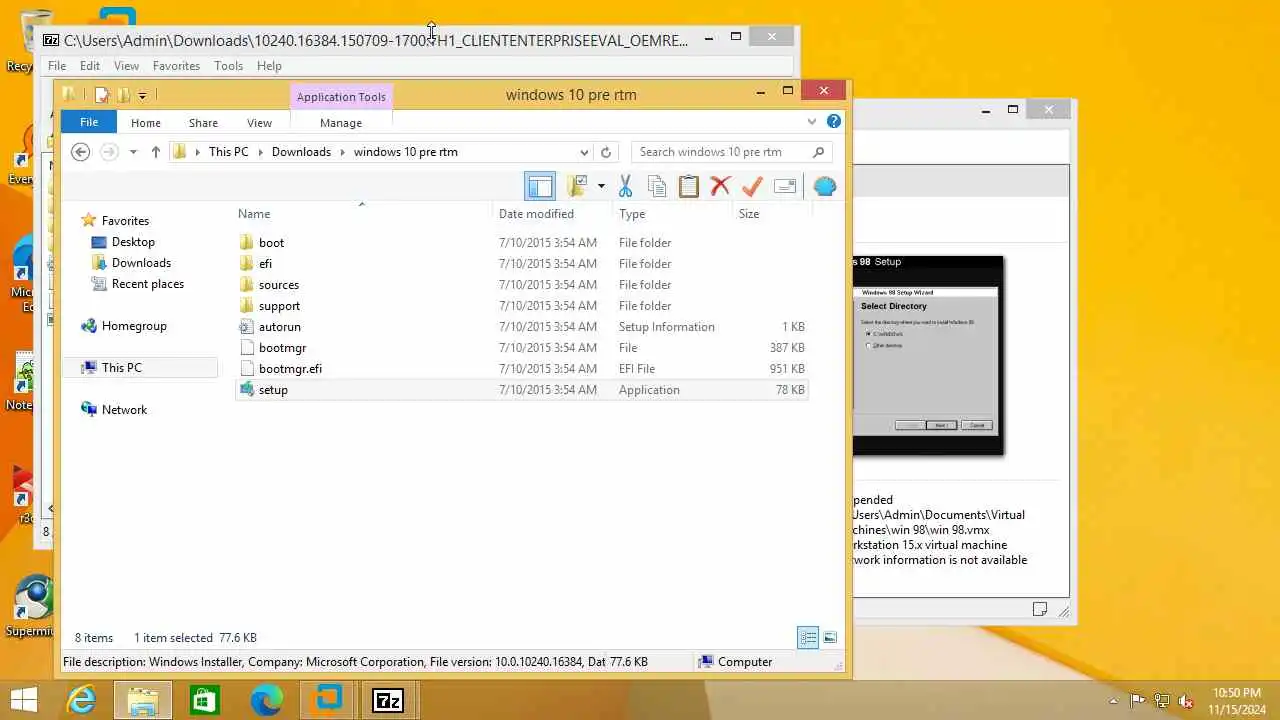This screenshot has width=1280, height=720.
Task: Open Microsoft Edge from the taskbar
Action: pos(266,700)
